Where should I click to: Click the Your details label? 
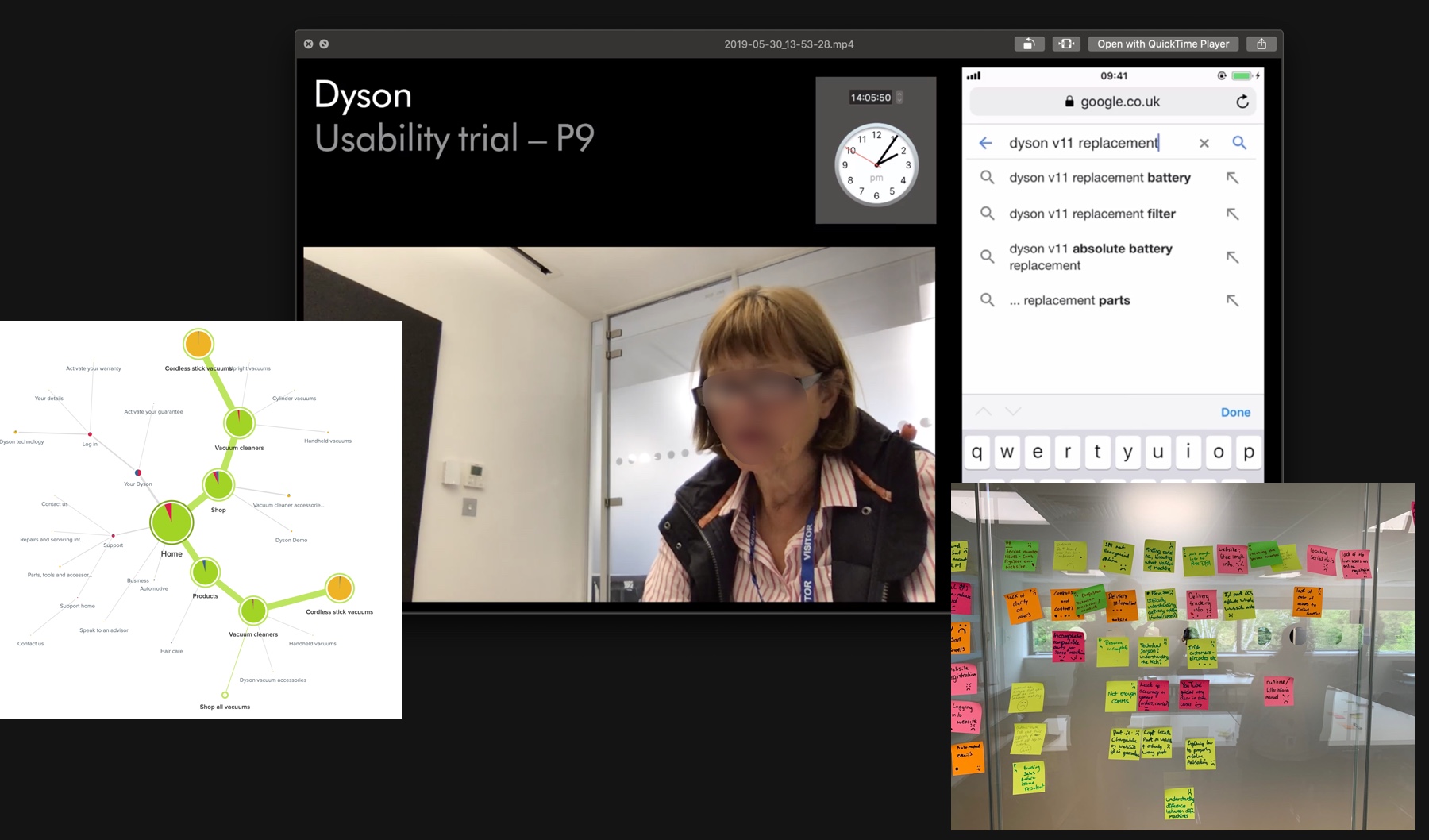click(x=49, y=399)
